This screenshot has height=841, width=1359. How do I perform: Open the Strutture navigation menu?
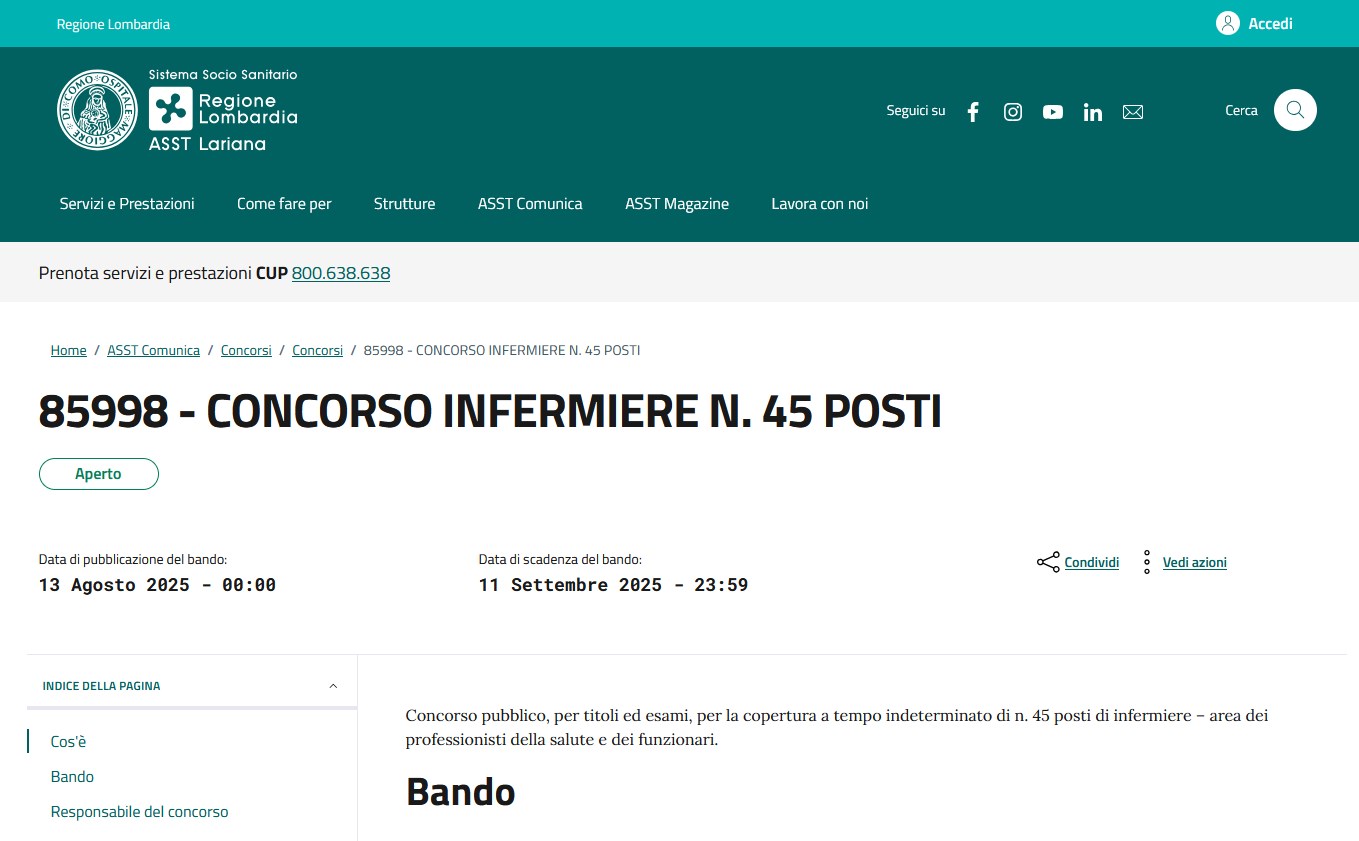click(404, 204)
